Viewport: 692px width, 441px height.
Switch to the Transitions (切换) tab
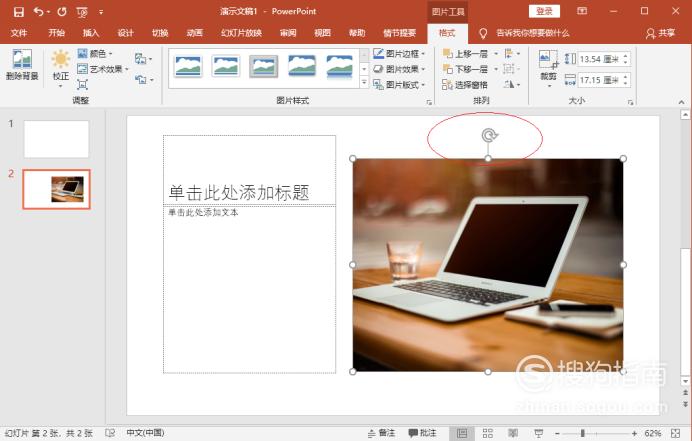coord(160,33)
